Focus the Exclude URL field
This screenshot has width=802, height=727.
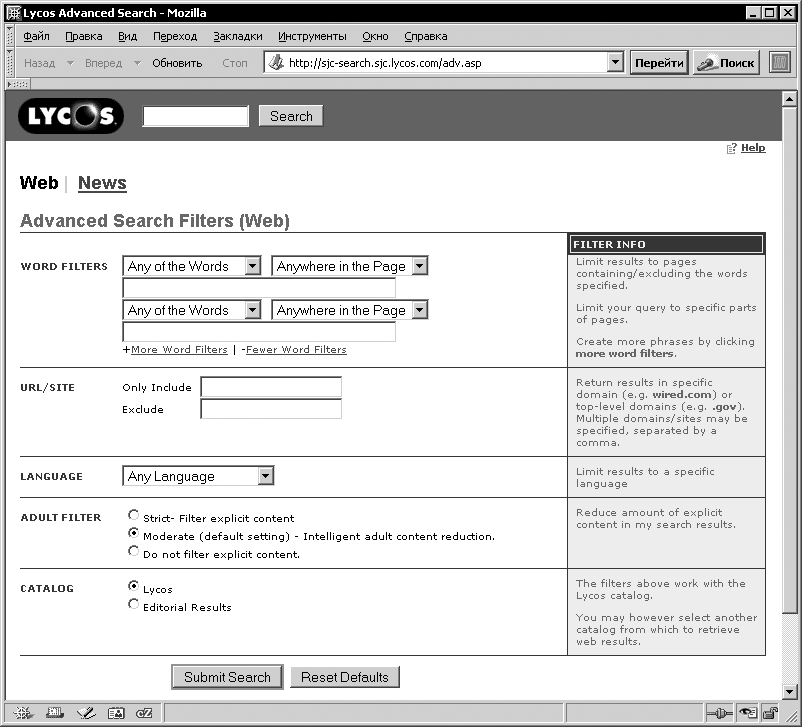click(x=271, y=409)
